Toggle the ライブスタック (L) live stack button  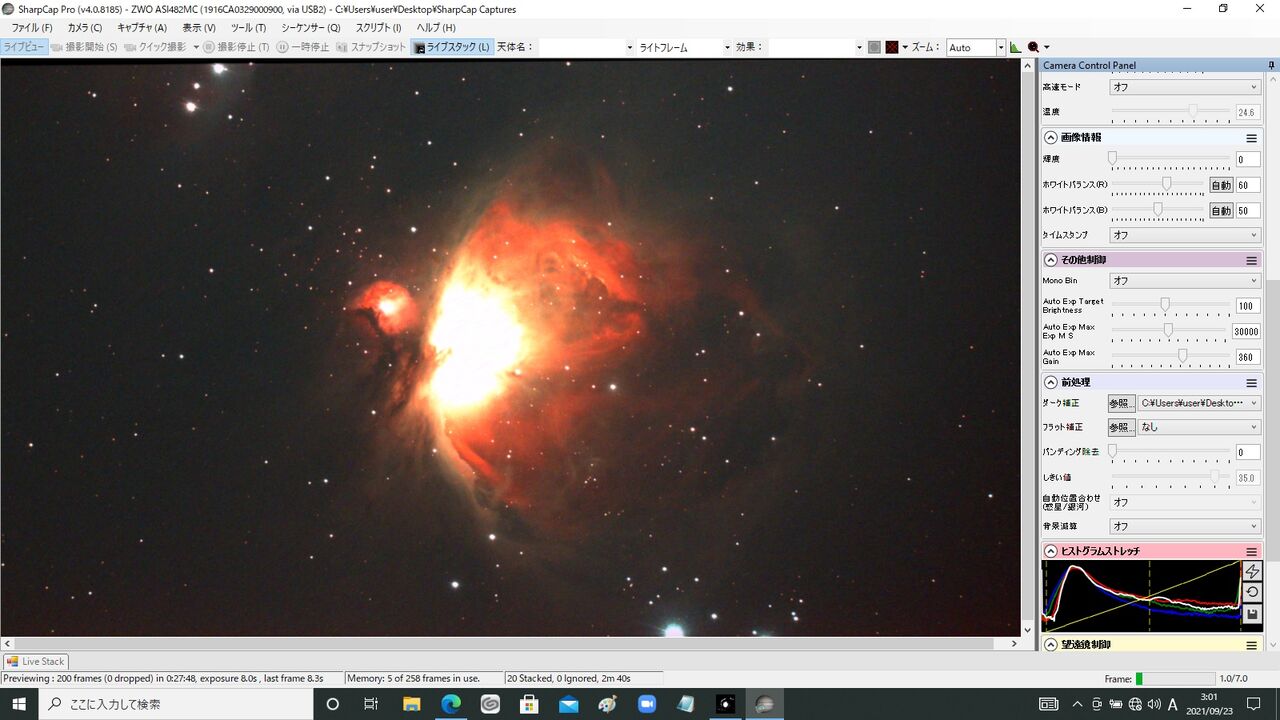click(452, 47)
